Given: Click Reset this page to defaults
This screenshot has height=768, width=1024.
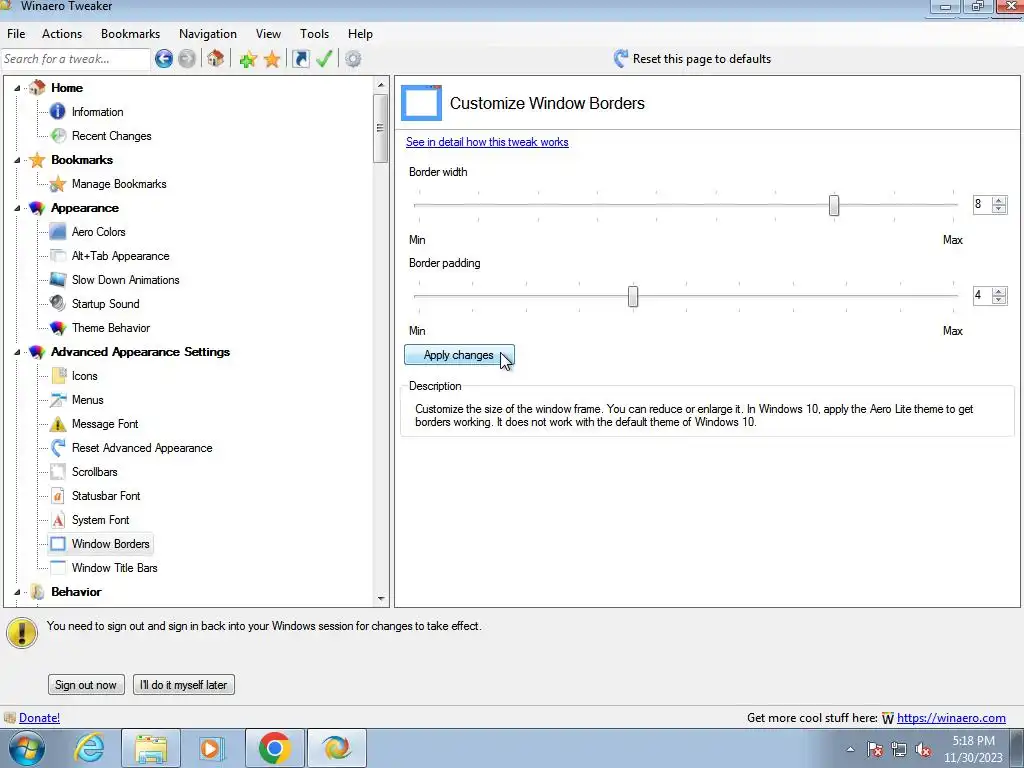Looking at the screenshot, I should (692, 59).
